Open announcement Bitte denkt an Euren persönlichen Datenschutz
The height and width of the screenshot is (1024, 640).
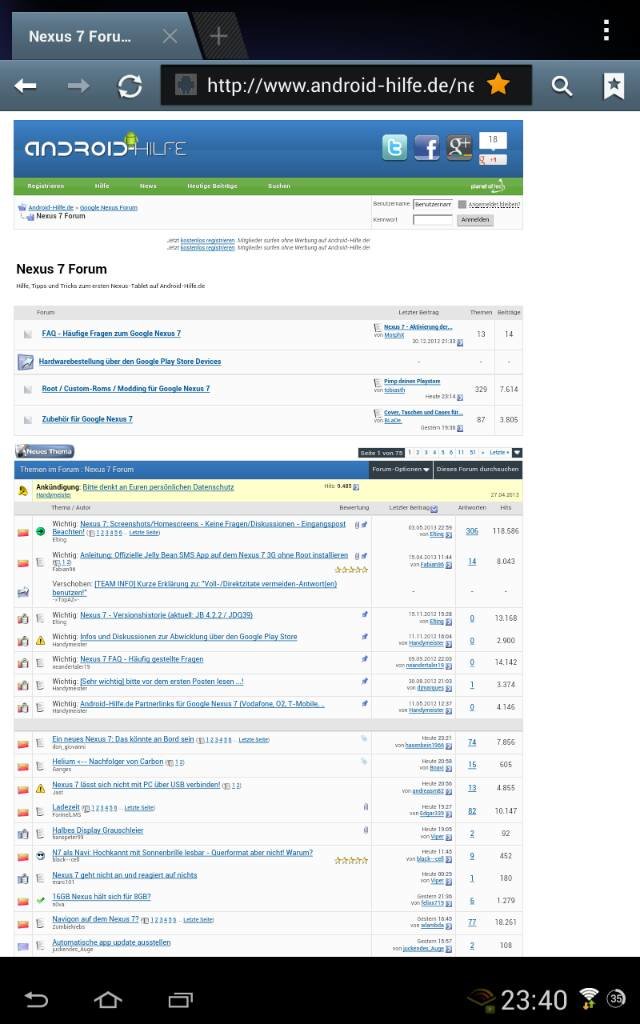[x=158, y=488]
